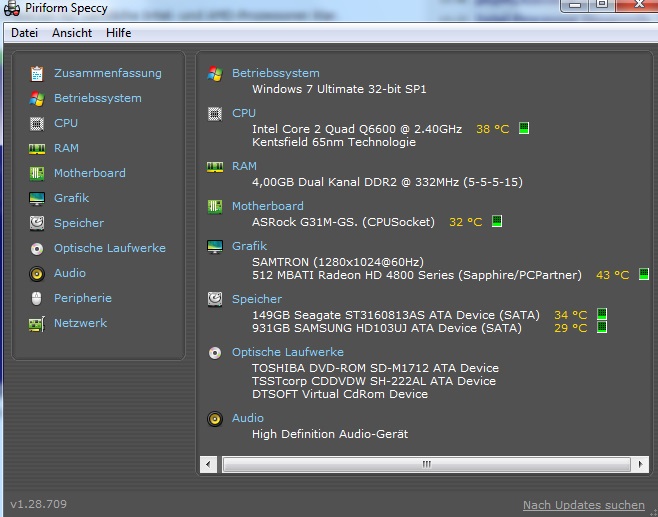Click the CPU chip icon in sidebar
Screen dimensions: 658x517
pos(37,124)
